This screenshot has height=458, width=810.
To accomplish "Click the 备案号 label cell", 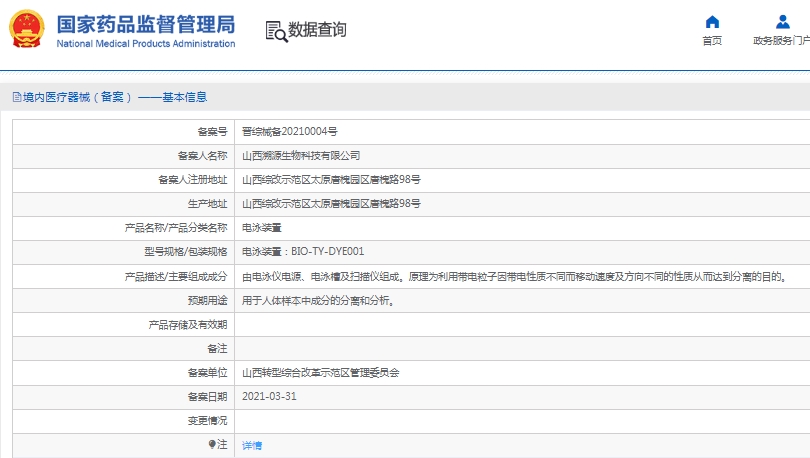I will point(123,132).
